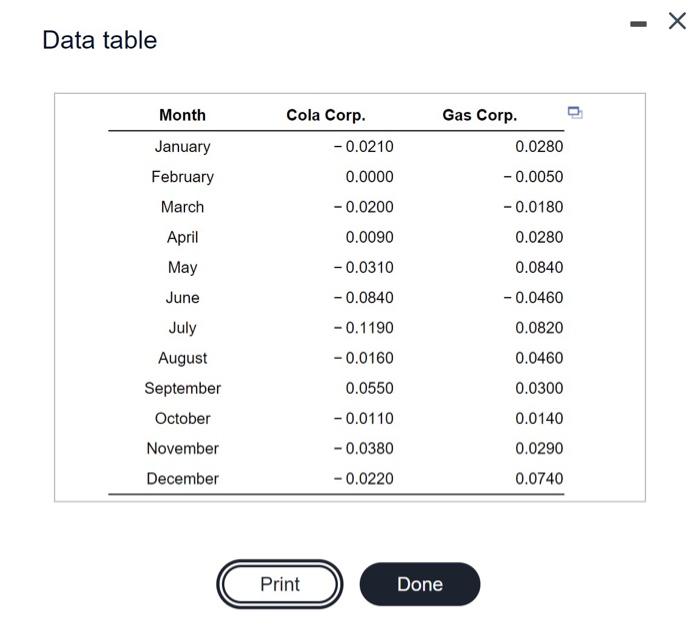Viewport: 700px width, 639px height.
Task: Click the copy-table popup icon beside Gas Corp.
Action: click(x=575, y=113)
